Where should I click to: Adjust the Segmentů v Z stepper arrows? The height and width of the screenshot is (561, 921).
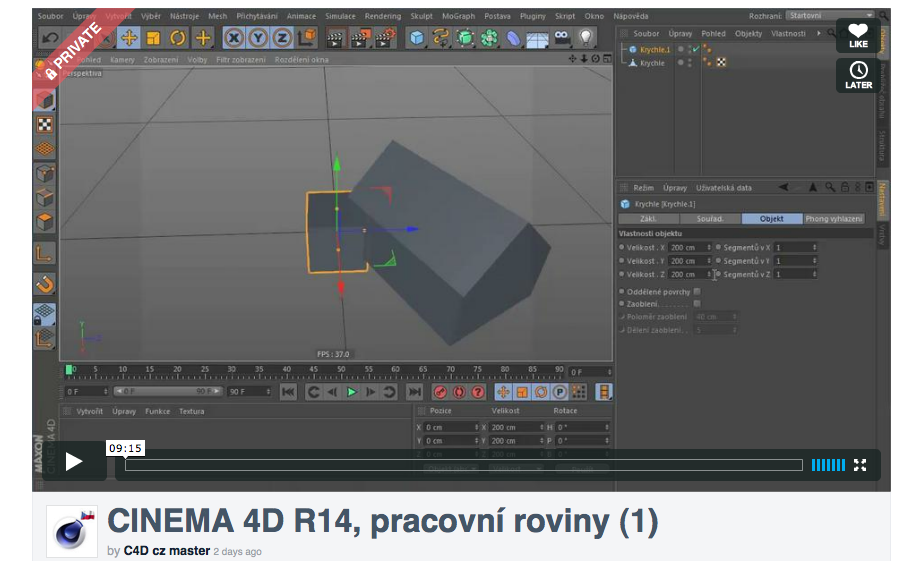(815, 274)
